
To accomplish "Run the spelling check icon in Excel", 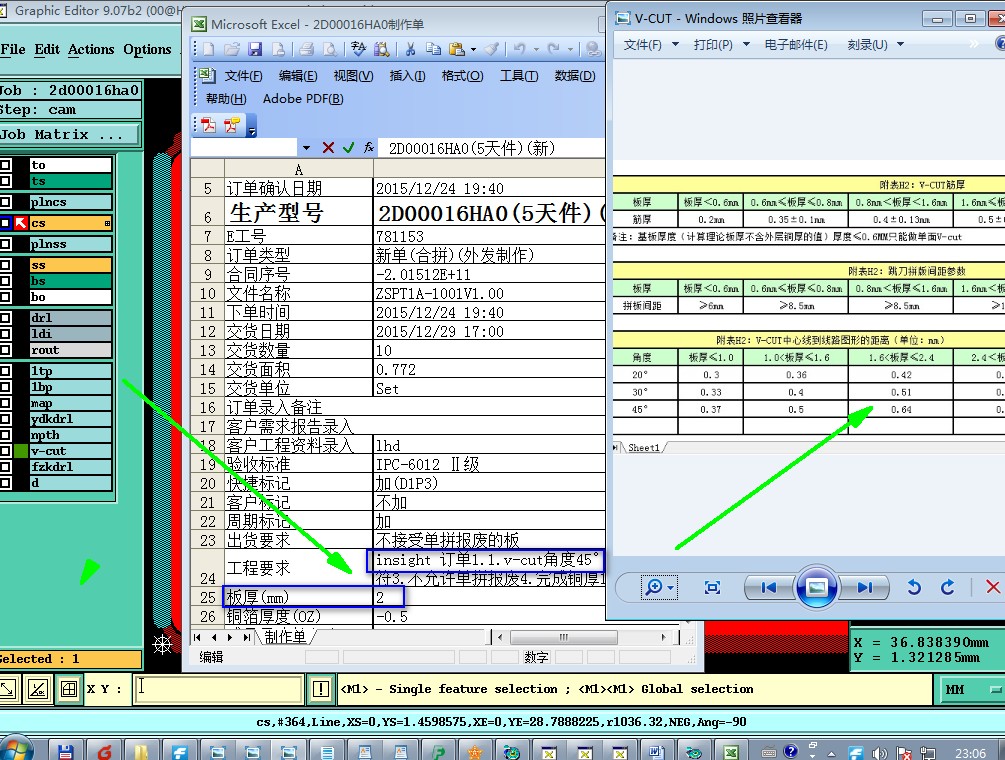I will [358, 49].
